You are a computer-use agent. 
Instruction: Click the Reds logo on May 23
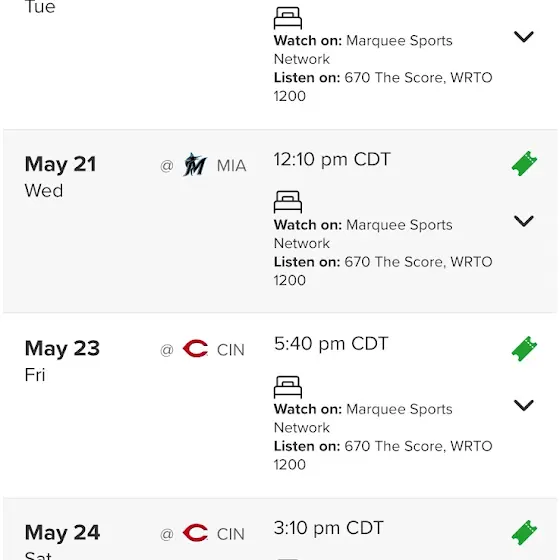(x=195, y=349)
